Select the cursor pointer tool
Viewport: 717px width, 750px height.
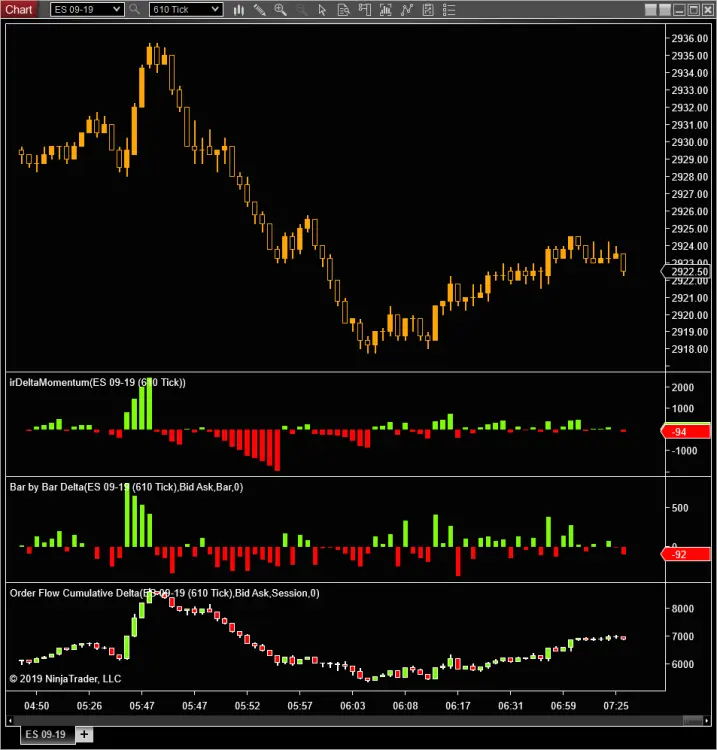coord(321,10)
